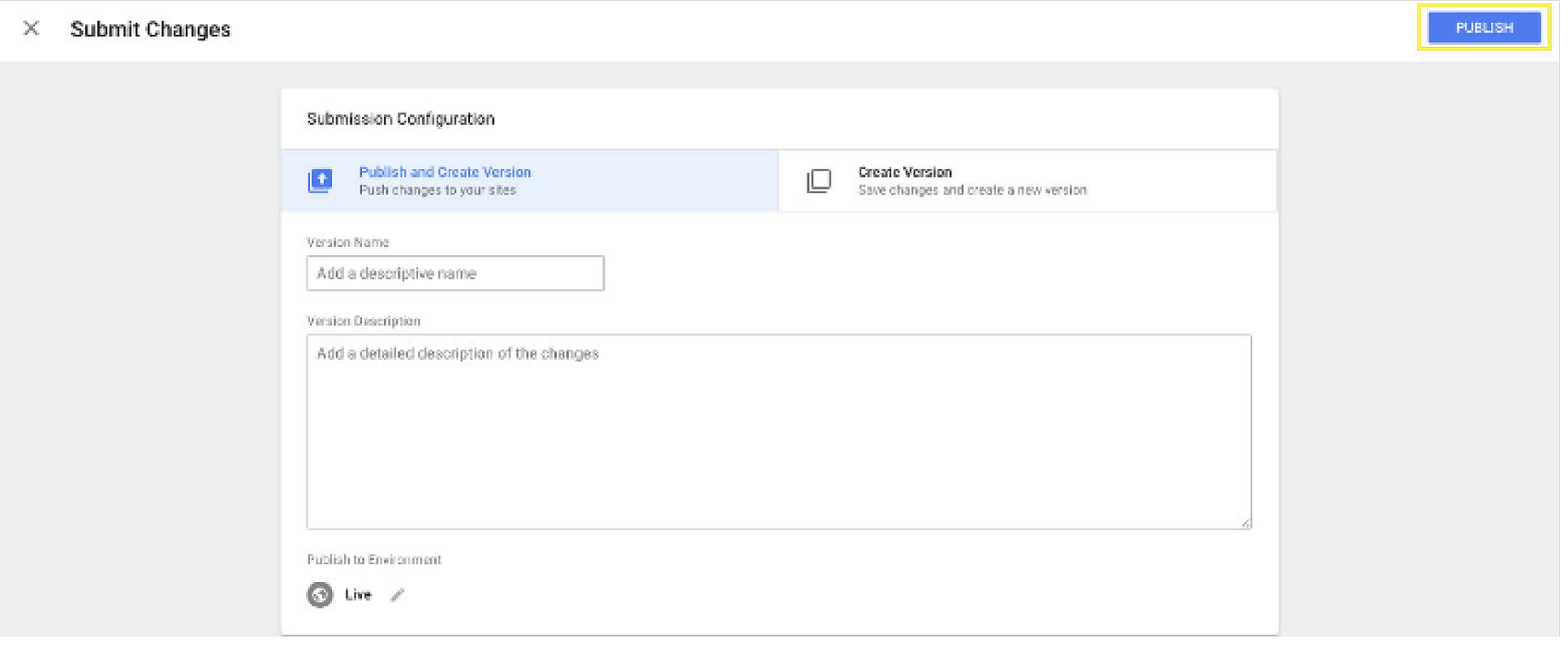The image size is (1568, 656).
Task: Click the "Live" environment label
Action: (358, 595)
